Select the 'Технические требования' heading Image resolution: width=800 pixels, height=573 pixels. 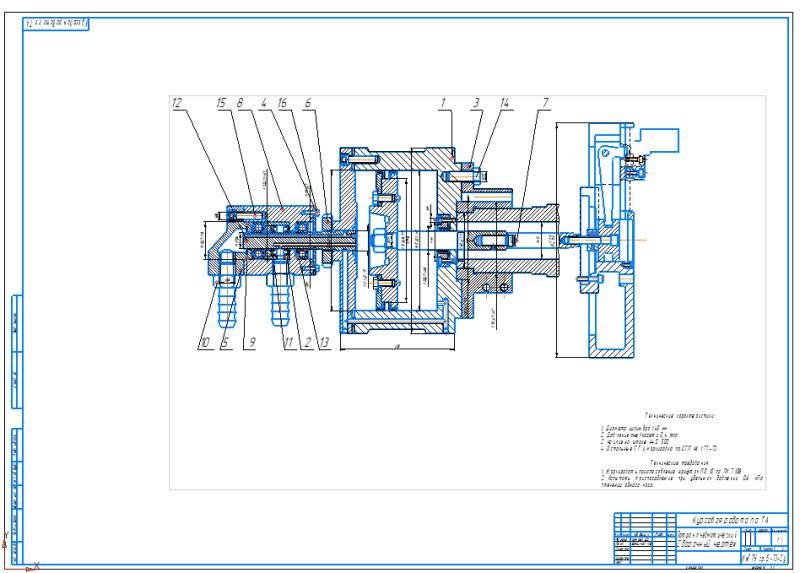click(x=680, y=462)
